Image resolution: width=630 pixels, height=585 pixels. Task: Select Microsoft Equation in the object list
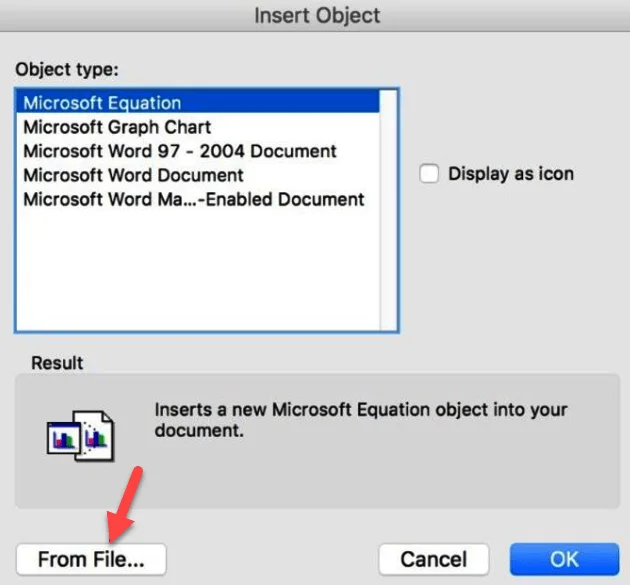point(197,103)
